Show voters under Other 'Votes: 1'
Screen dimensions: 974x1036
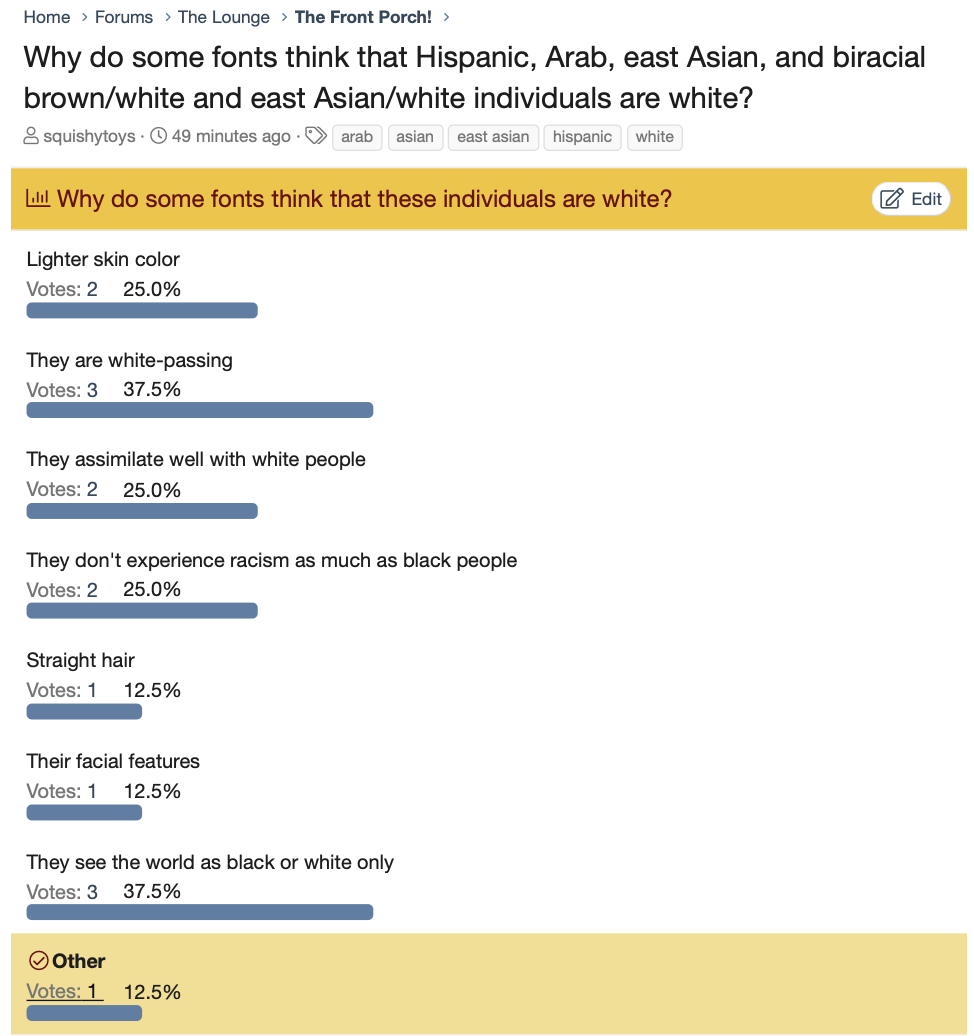tap(64, 991)
